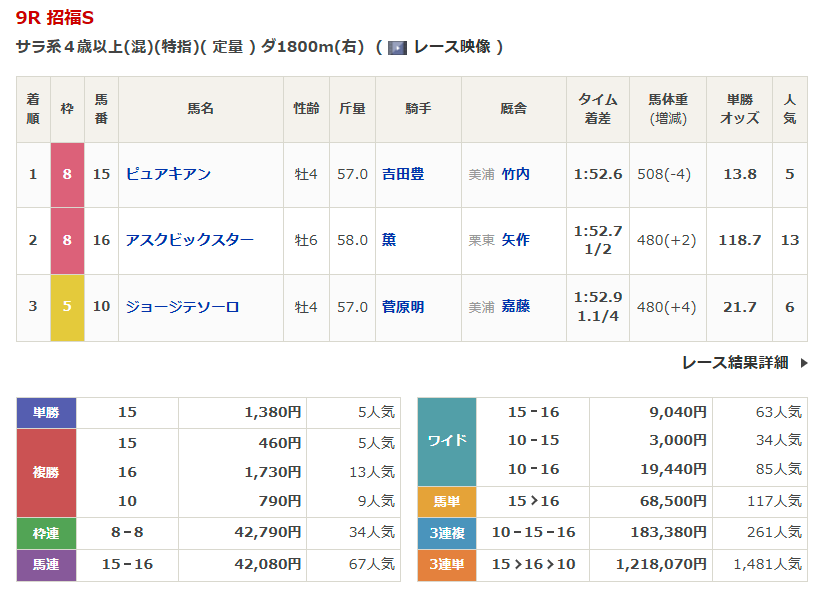
Task: Click trainer 矢作's name
Action: pos(516,240)
